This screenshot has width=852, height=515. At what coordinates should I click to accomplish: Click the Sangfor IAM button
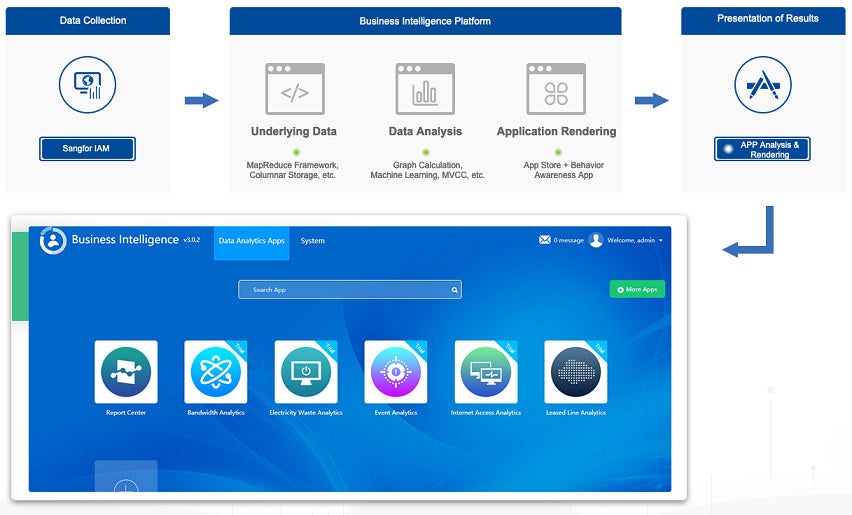[x=87, y=149]
